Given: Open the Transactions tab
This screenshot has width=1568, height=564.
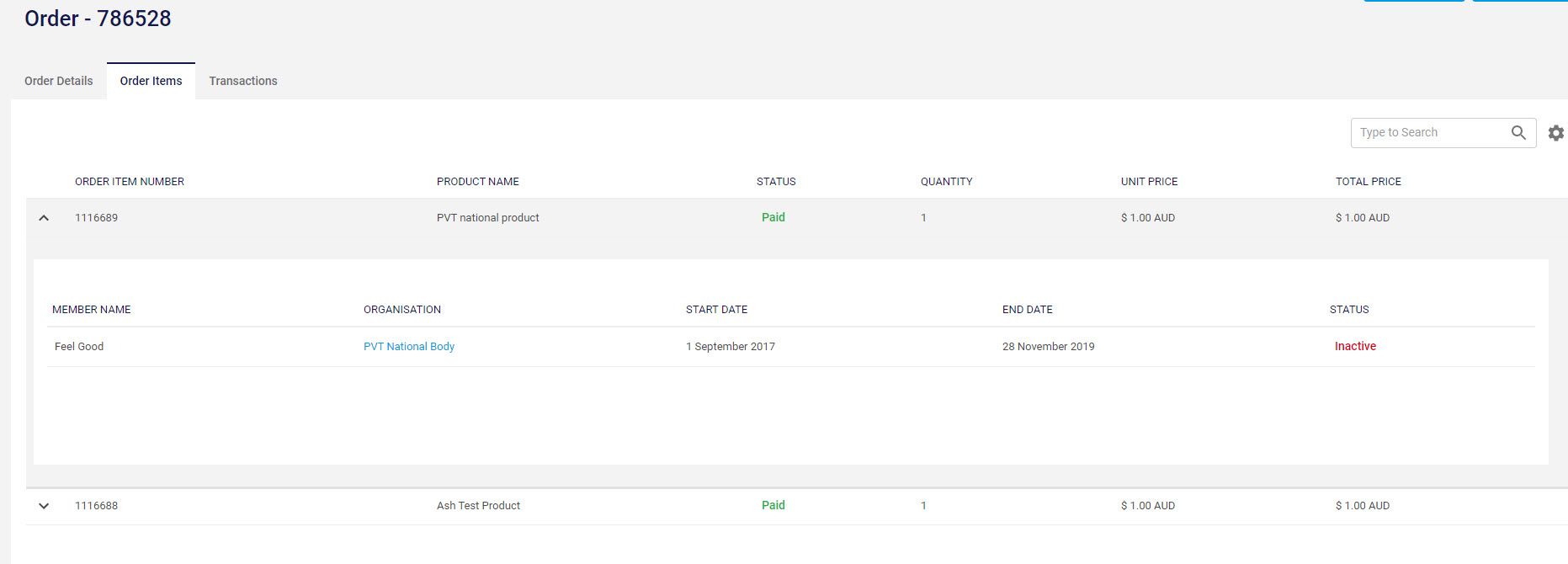Looking at the screenshot, I should click(x=242, y=81).
